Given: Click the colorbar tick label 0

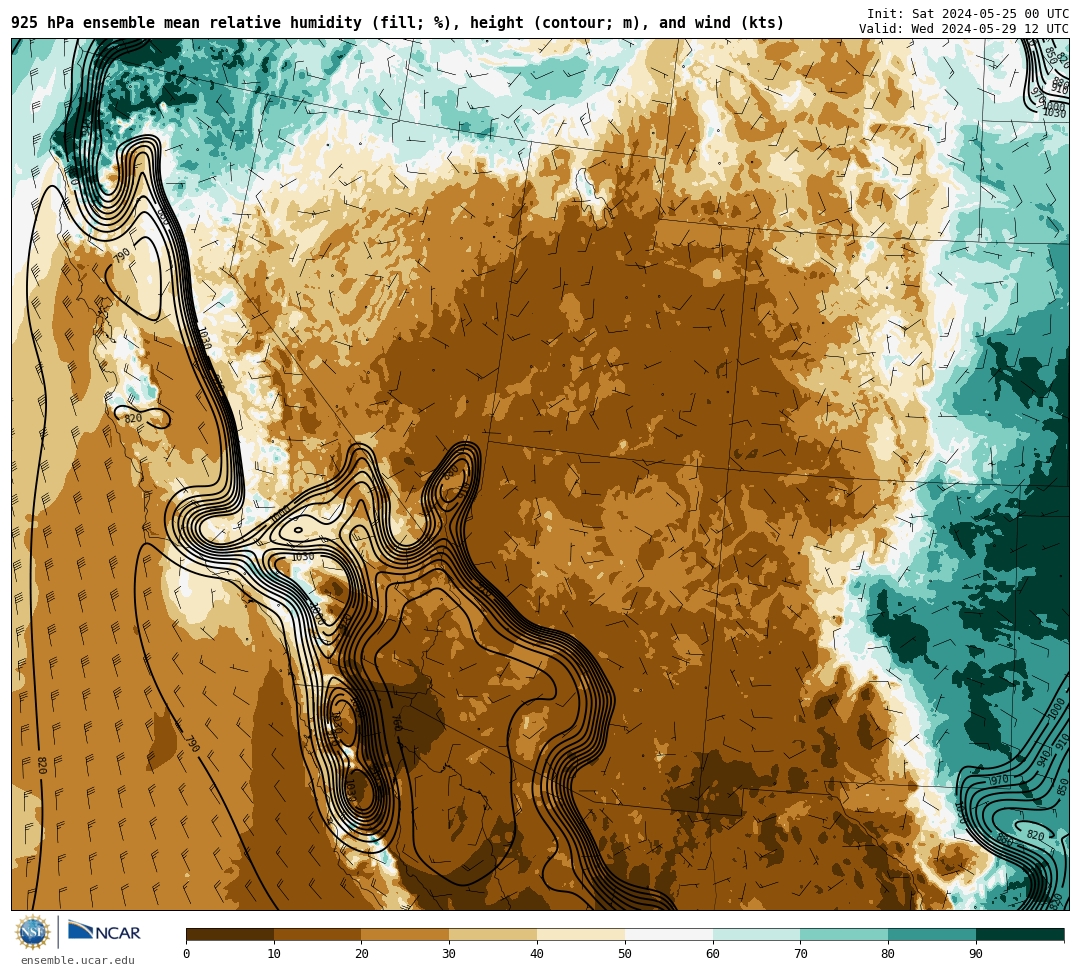Looking at the screenshot, I should coord(187,954).
